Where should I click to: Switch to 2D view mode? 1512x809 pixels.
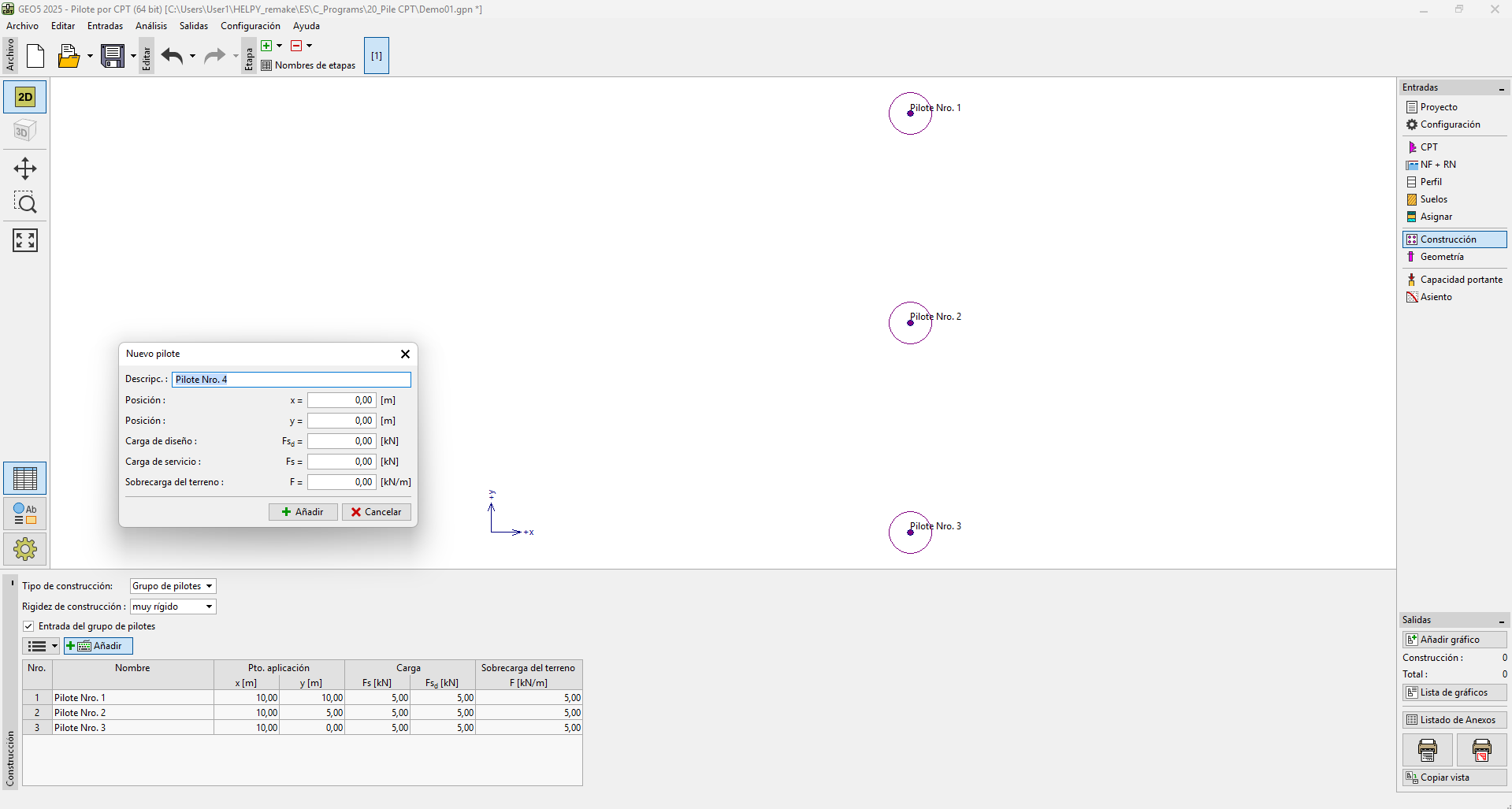(25, 97)
